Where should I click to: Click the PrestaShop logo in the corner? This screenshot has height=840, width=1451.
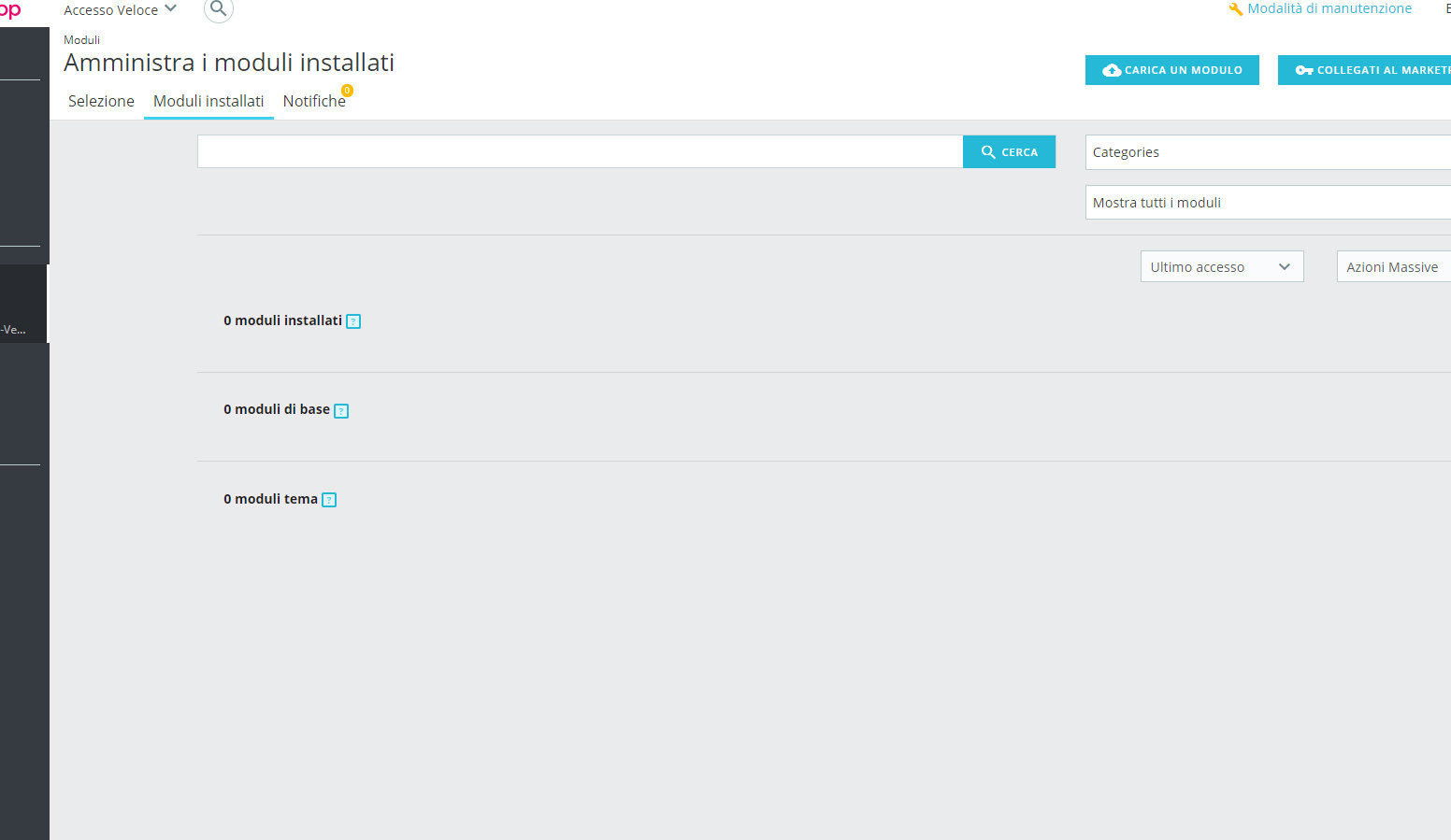[10, 9]
